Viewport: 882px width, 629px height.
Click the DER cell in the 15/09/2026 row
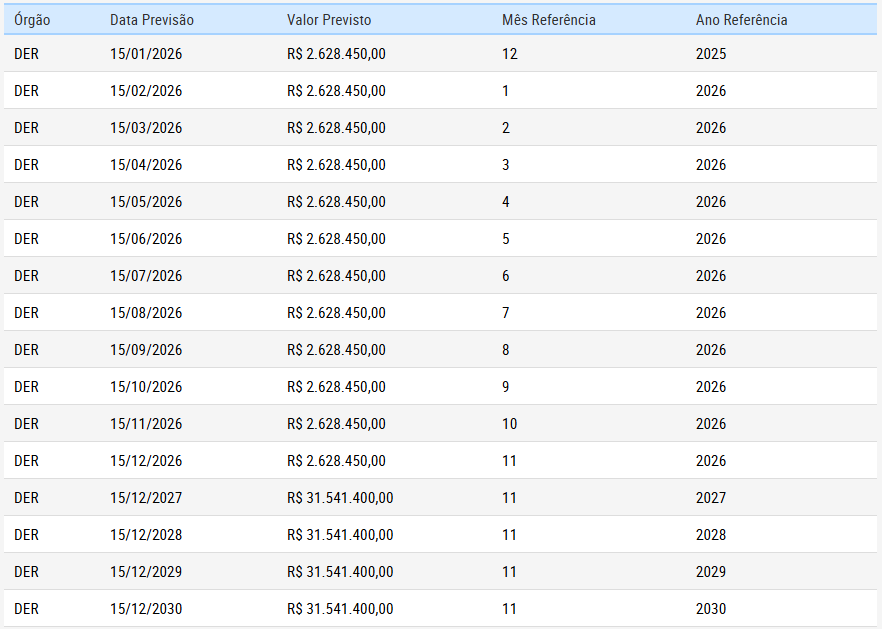[27, 350]
